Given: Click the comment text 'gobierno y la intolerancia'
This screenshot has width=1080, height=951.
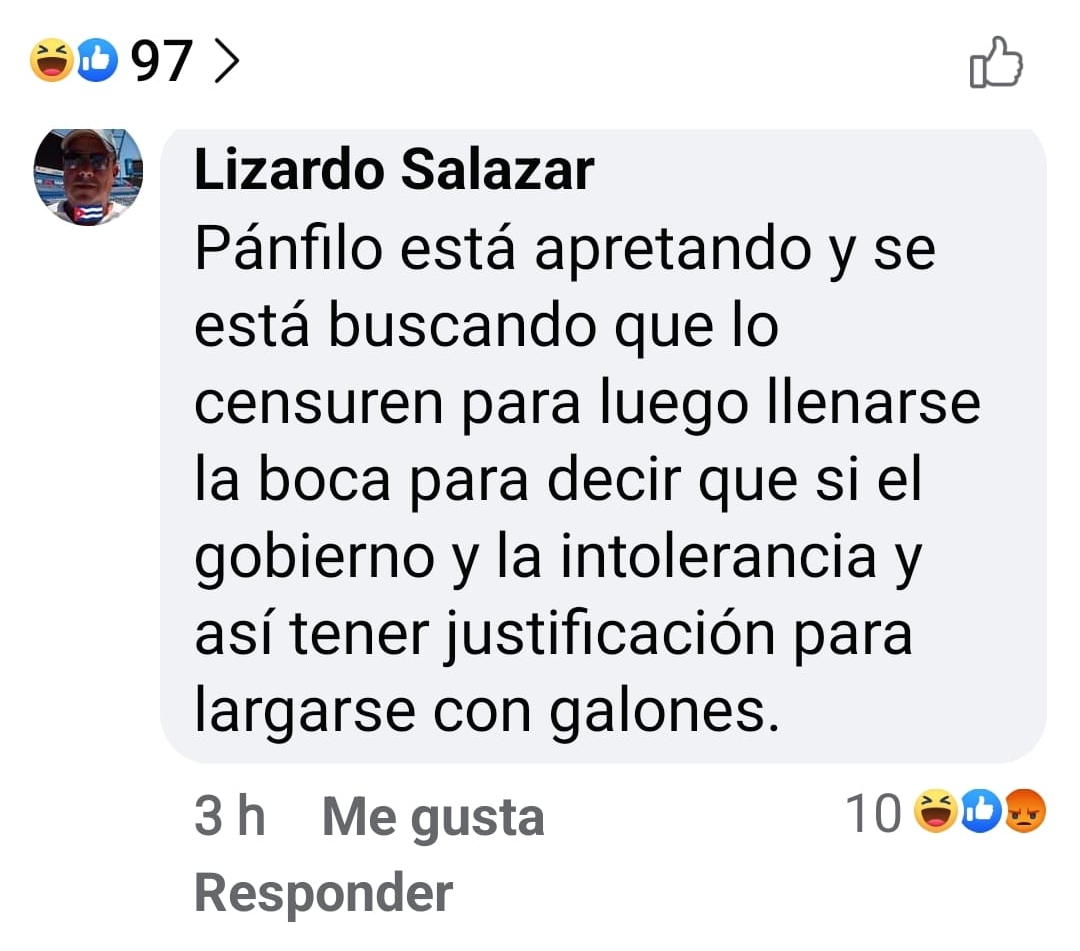Looking at the screenshot, I should tap(535, 557).
